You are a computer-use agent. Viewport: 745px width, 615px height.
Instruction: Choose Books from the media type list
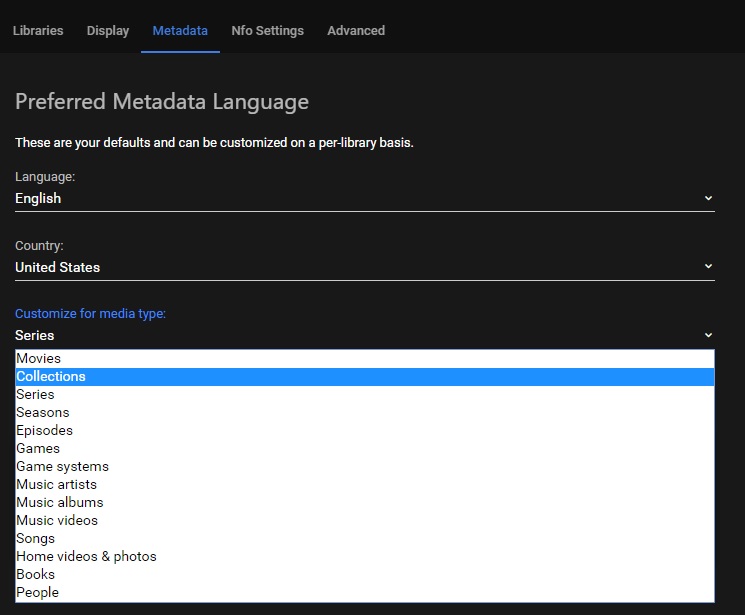point(364,575)
